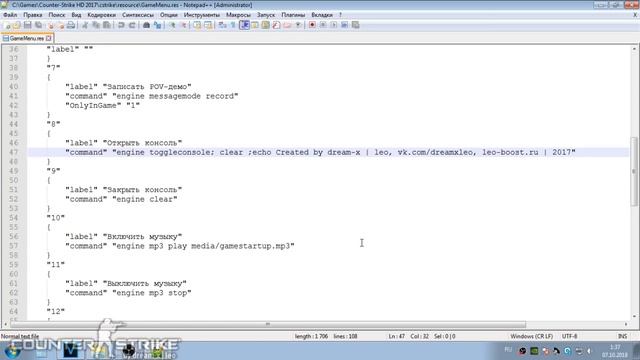Click the Cut toolbar icon
This screenshot has width=640, height=360.
[x=85, y=25]
